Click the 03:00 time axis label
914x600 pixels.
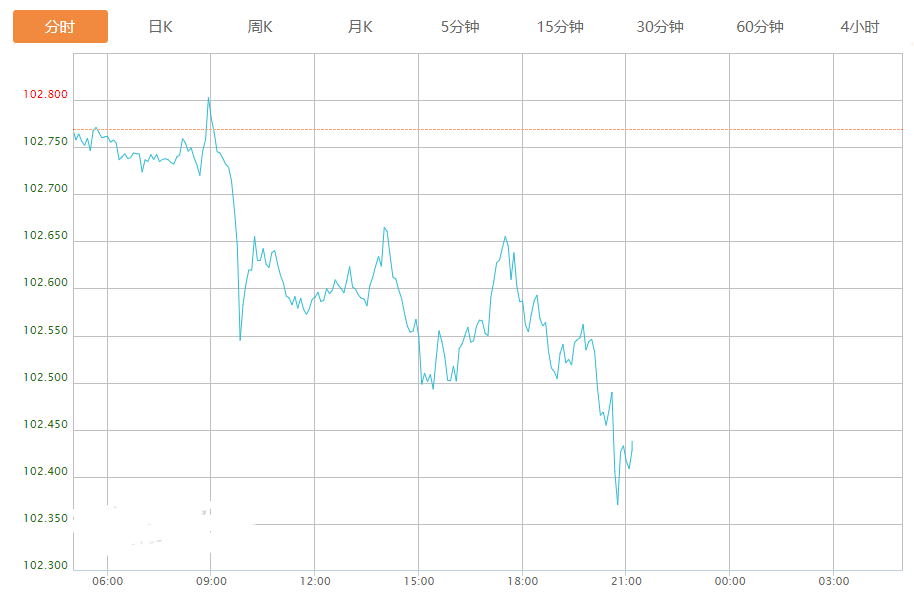click(833, 581)
